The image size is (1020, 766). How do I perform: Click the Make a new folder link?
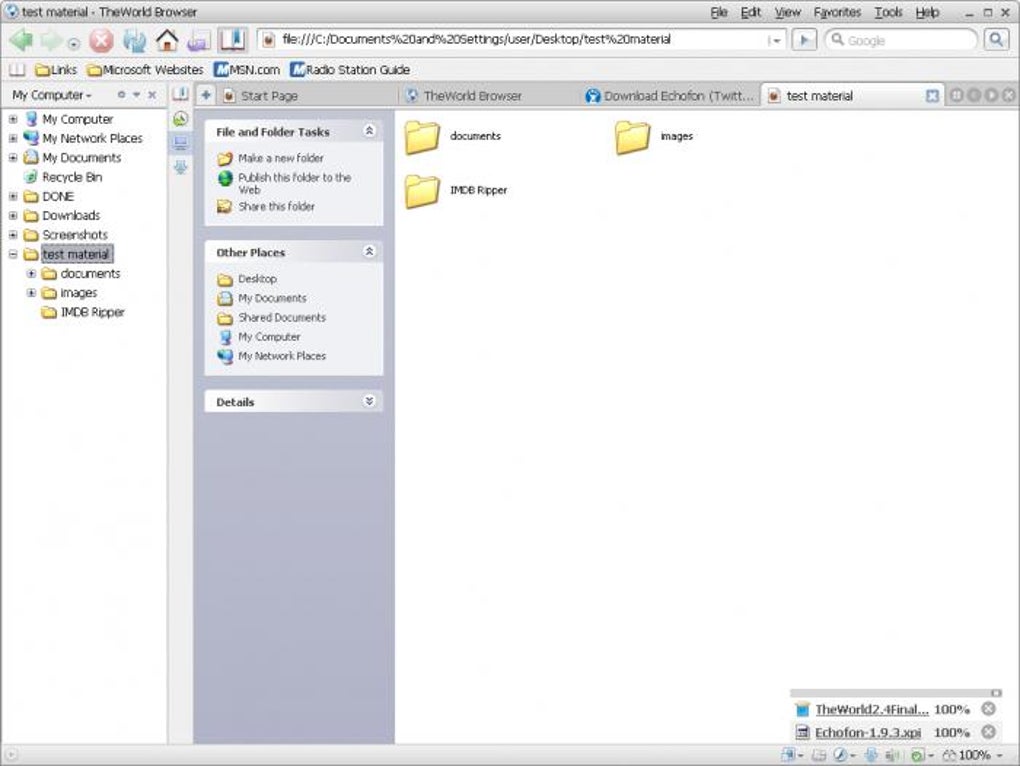280,158
